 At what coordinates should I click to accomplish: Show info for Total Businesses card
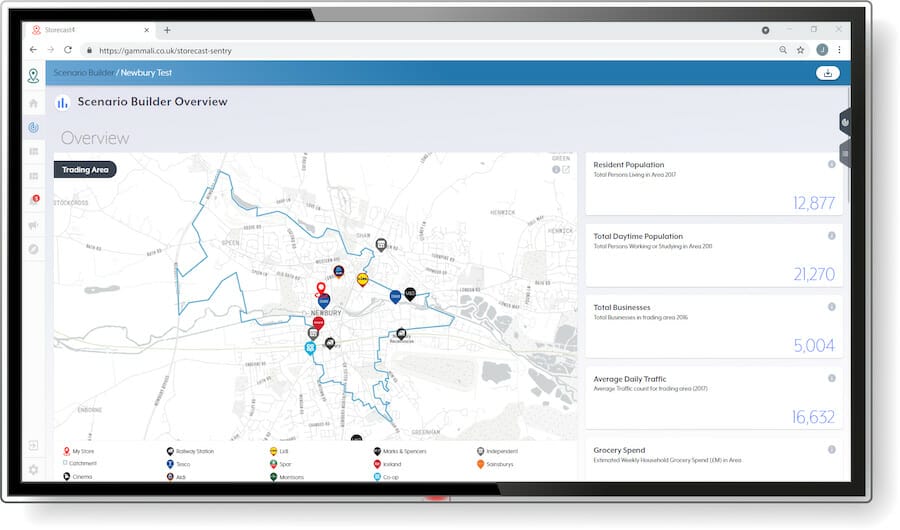pyautogui.click(x=831, y=307)
